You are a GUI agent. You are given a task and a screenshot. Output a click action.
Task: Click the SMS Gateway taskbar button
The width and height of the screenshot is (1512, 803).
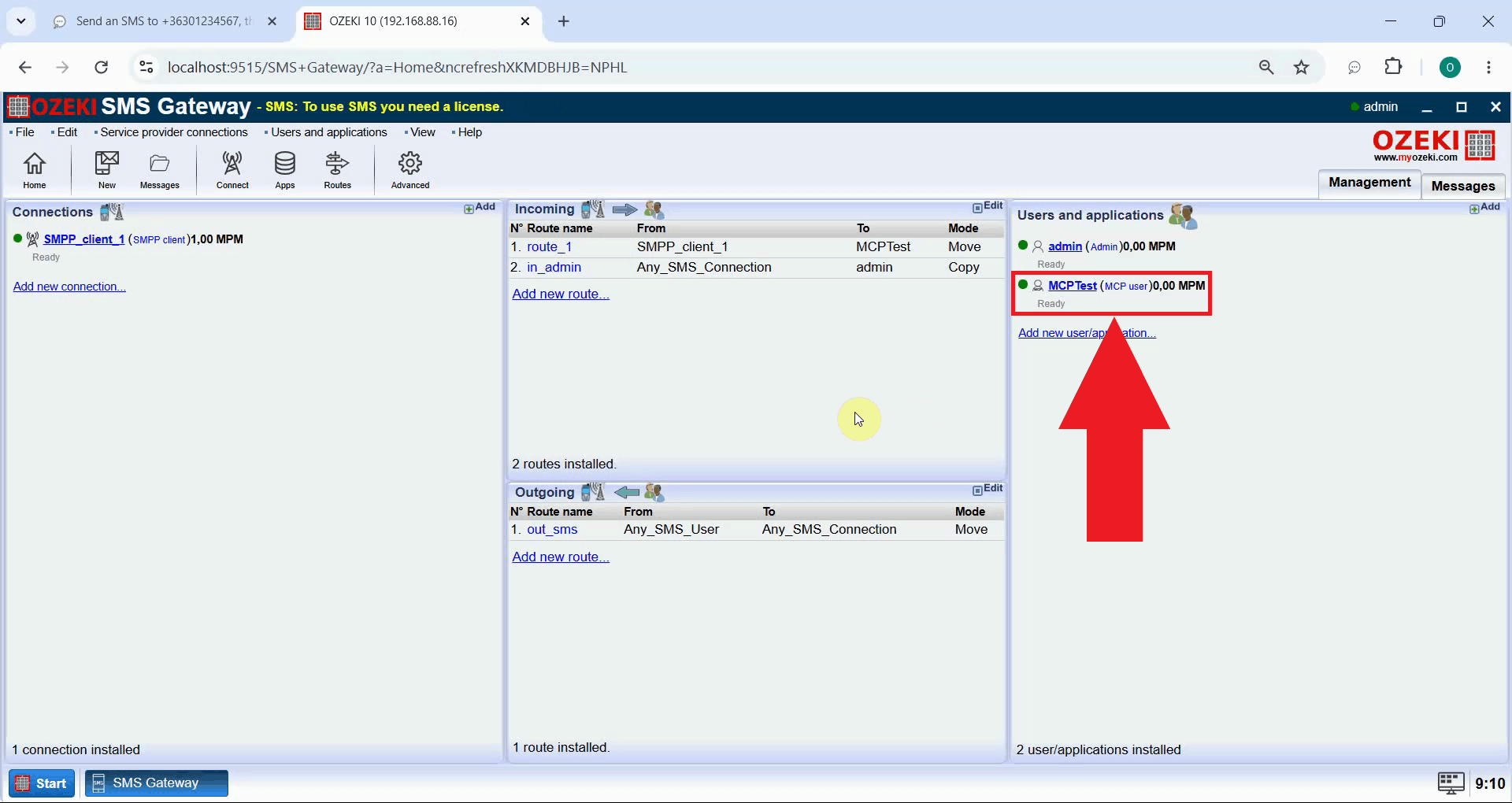tap(157, 783)
